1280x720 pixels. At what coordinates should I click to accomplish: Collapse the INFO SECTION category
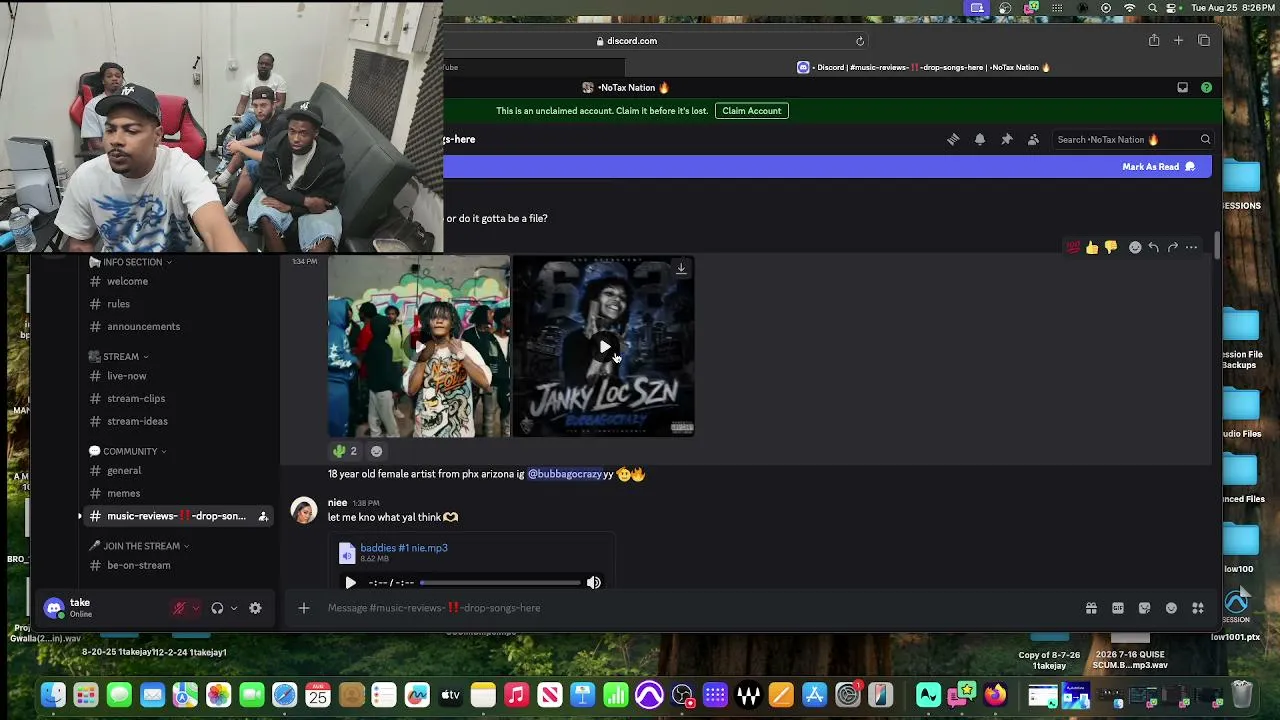tap(130, 262)
